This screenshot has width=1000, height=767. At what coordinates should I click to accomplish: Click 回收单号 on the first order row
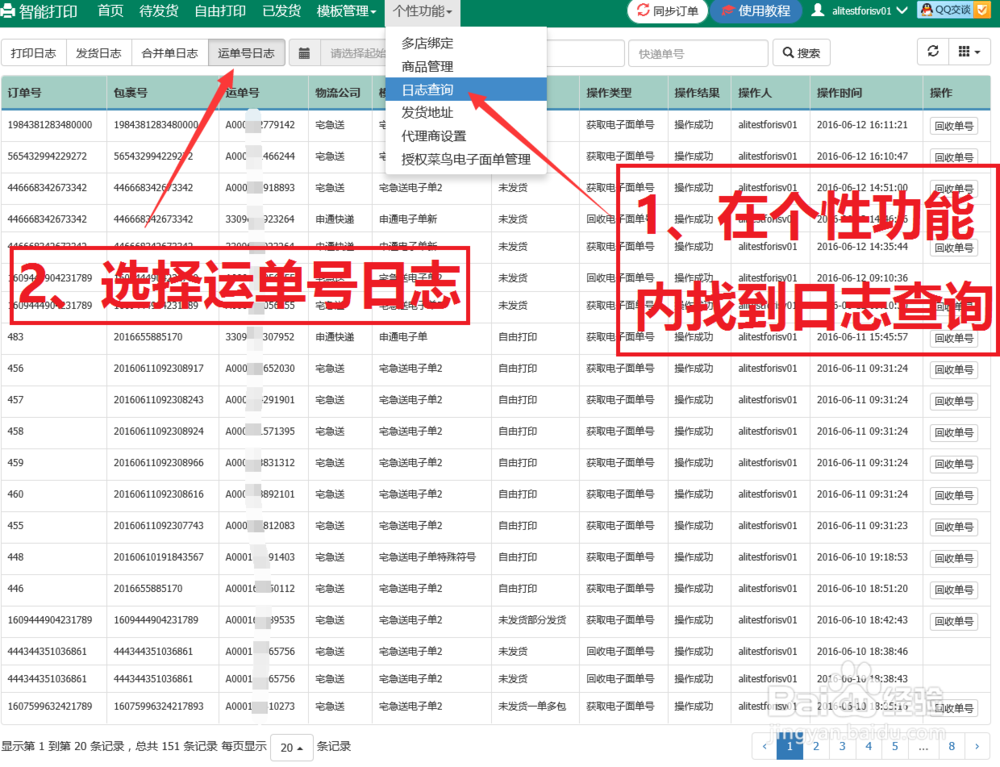pyautogui.click(x=953, y=126)
